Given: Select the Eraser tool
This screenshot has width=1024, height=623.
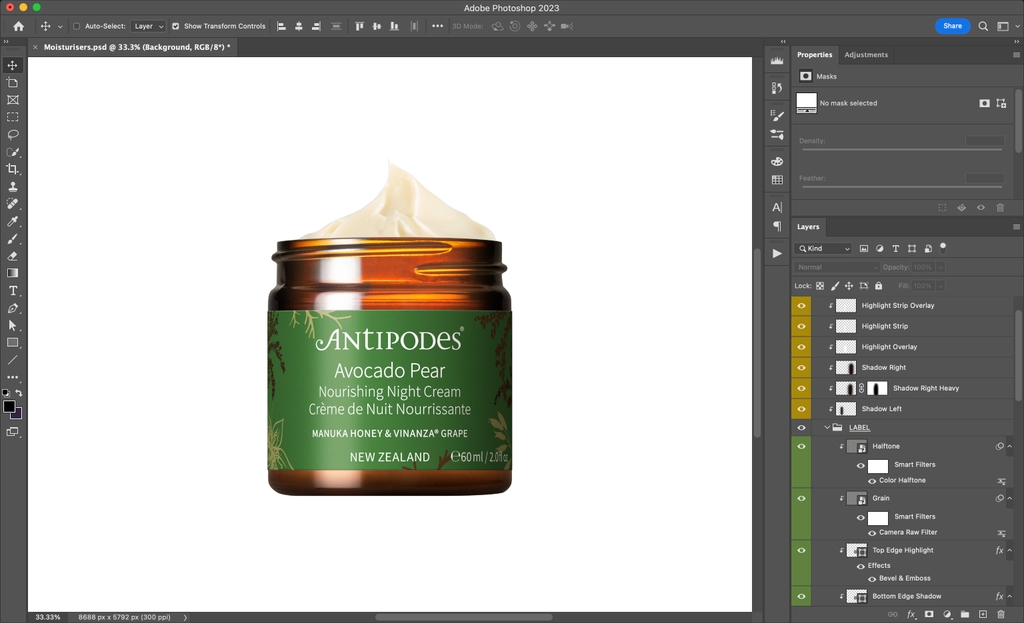Looking at the screenshot, I should click(12, 256).
